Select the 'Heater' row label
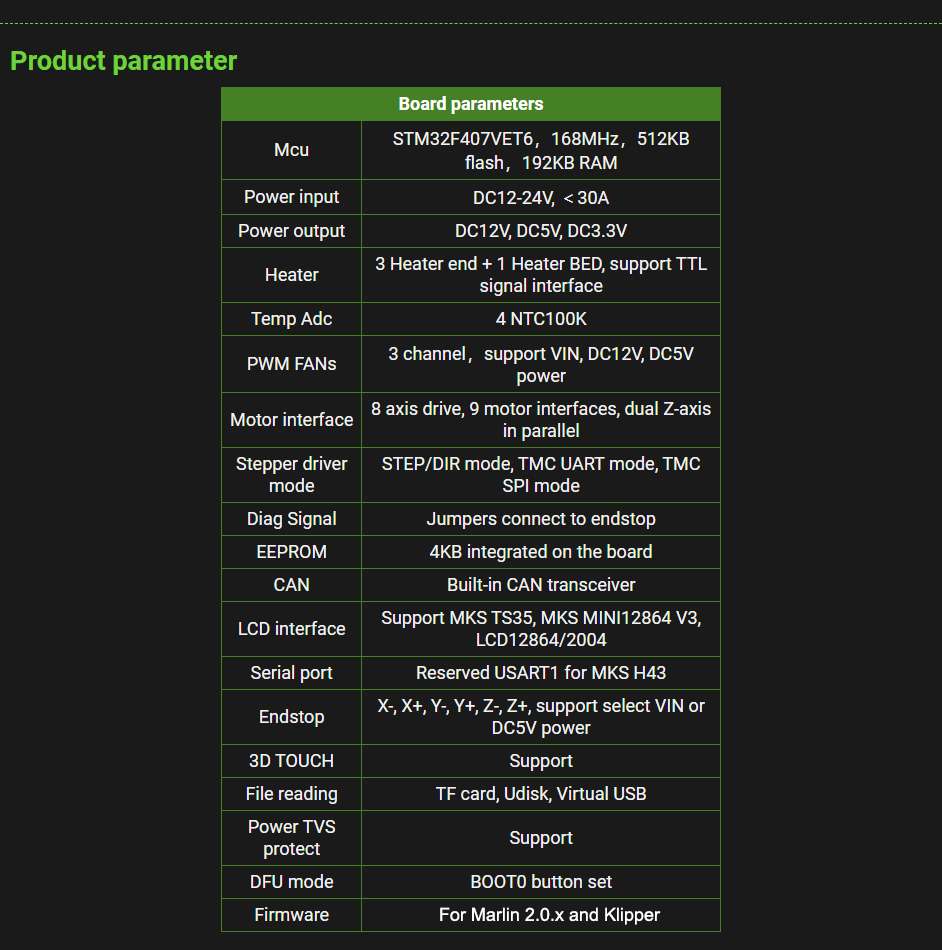The image size is (942, 950). point(291,275)
